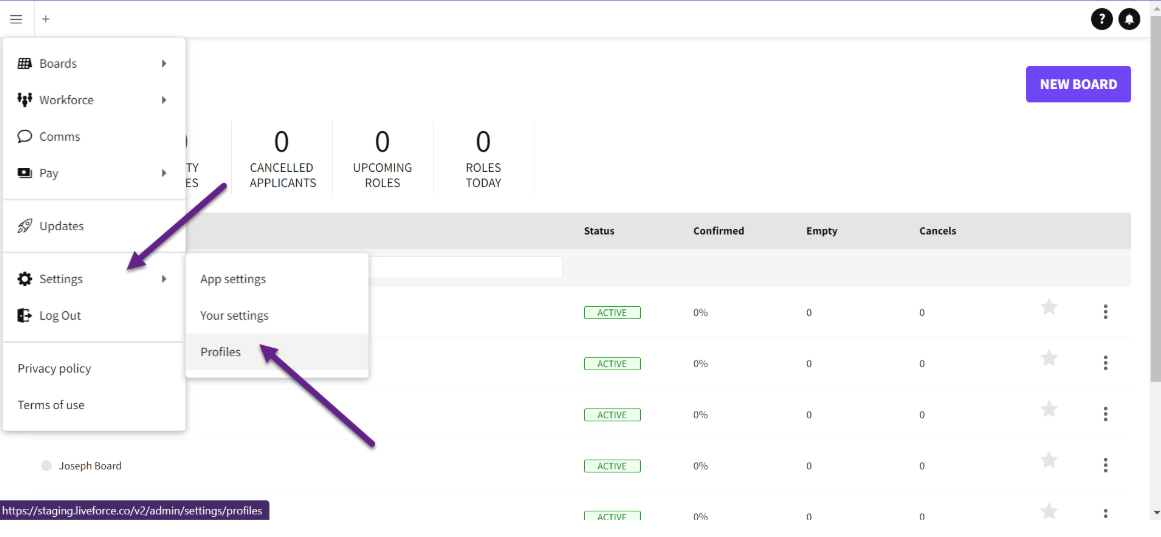Click the ACTIVE badge in first row

pyautogui.click(x=612, y=313)
